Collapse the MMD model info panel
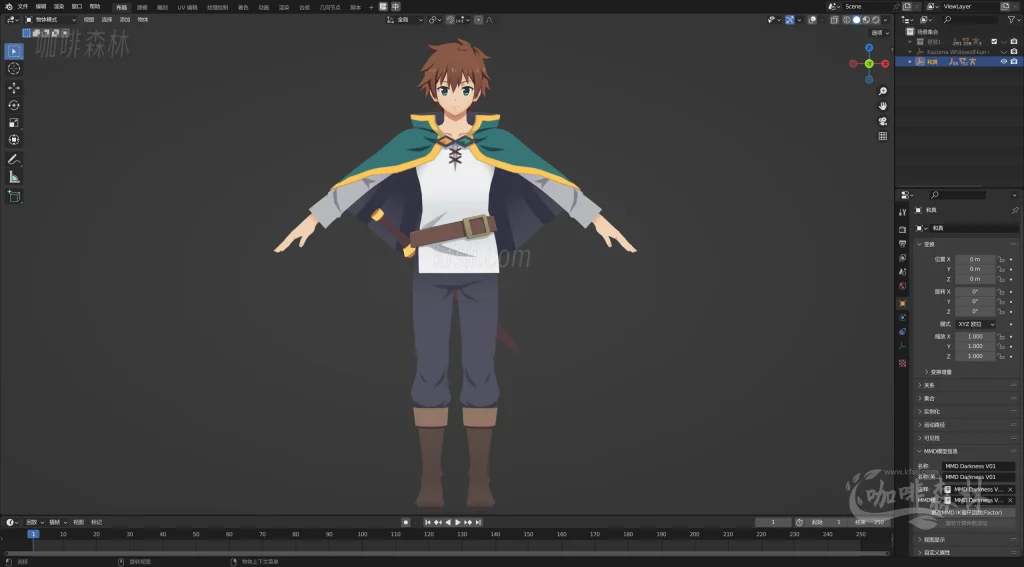The width and height of the screenshot is (1024, 567). point(938,451)
